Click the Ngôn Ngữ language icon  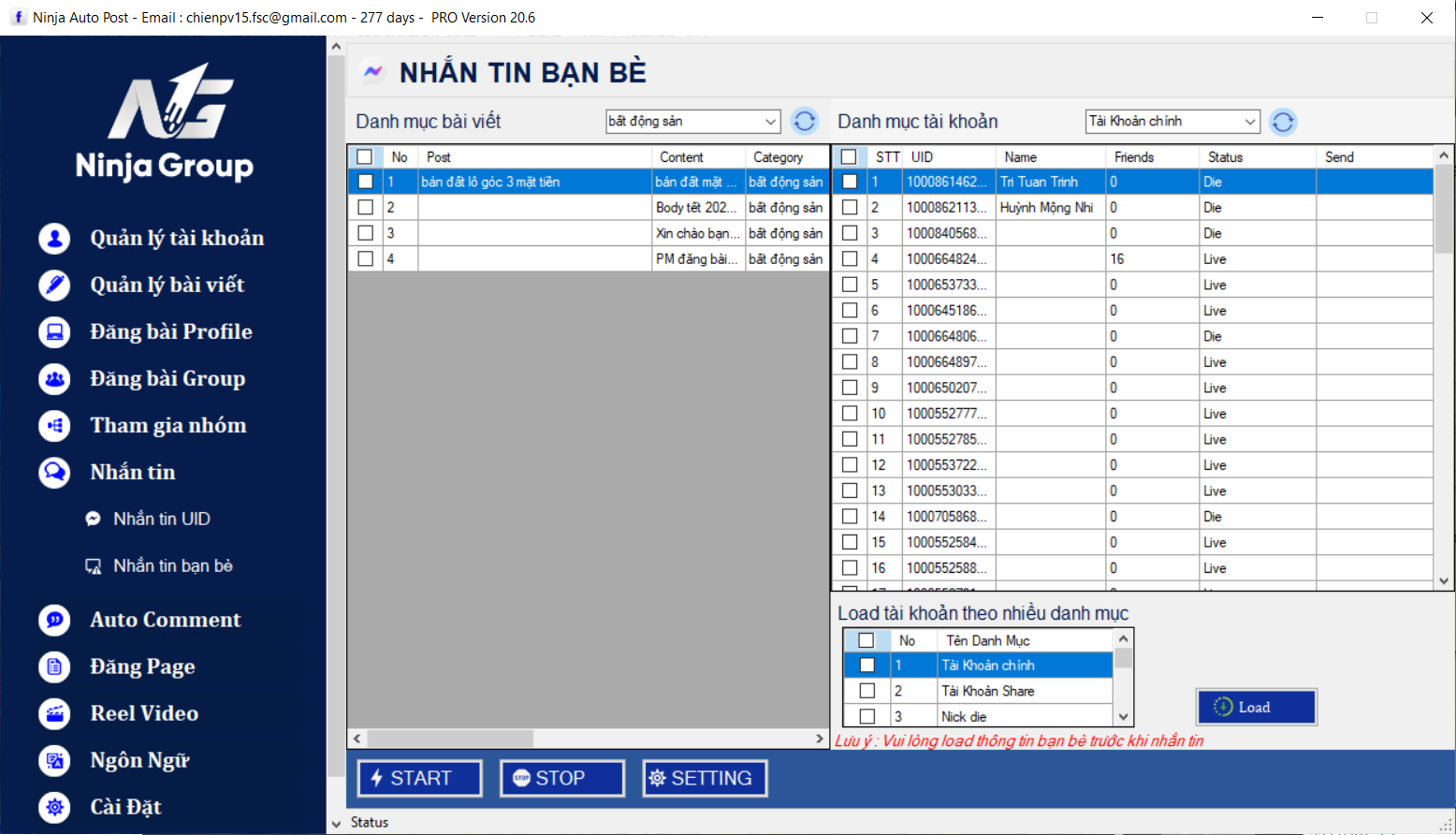[x=54, y=760]
